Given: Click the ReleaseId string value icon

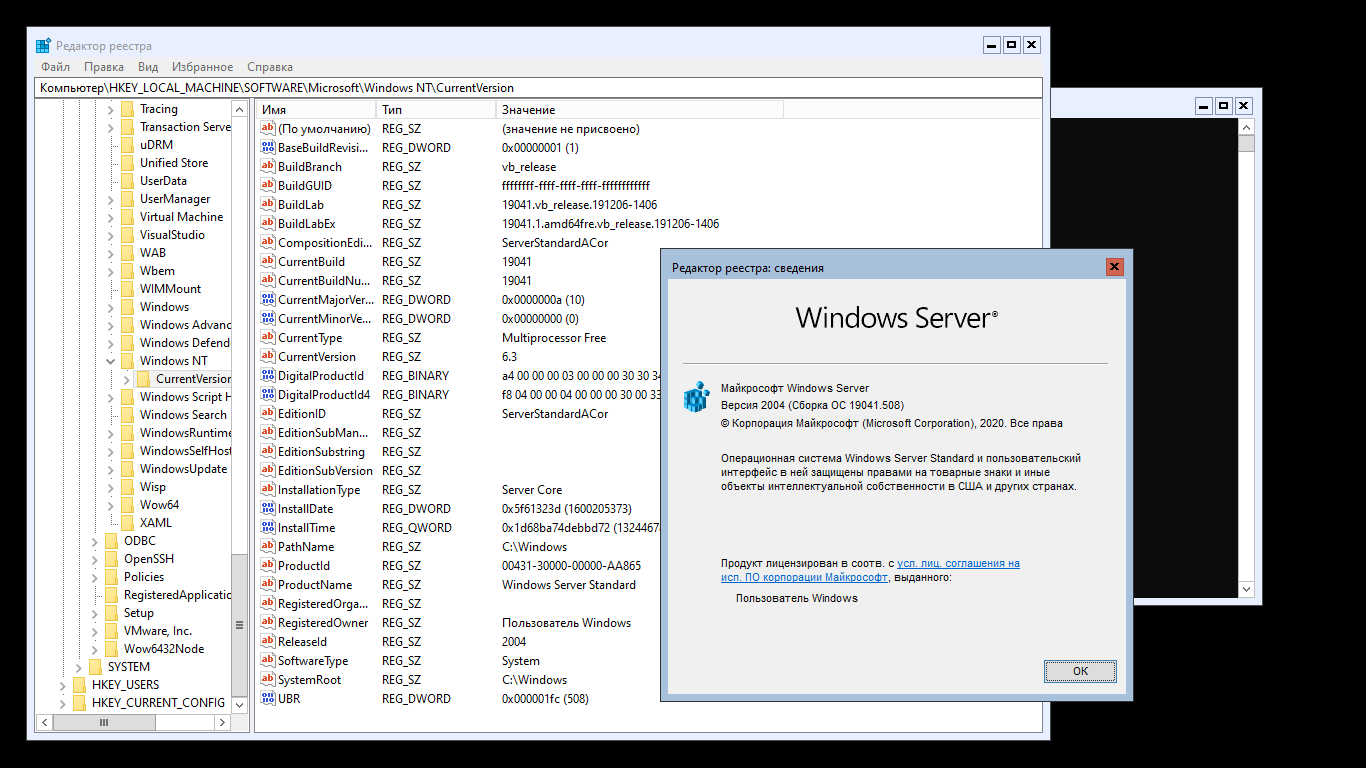Looking at the screenshot, I should (267, 642).
